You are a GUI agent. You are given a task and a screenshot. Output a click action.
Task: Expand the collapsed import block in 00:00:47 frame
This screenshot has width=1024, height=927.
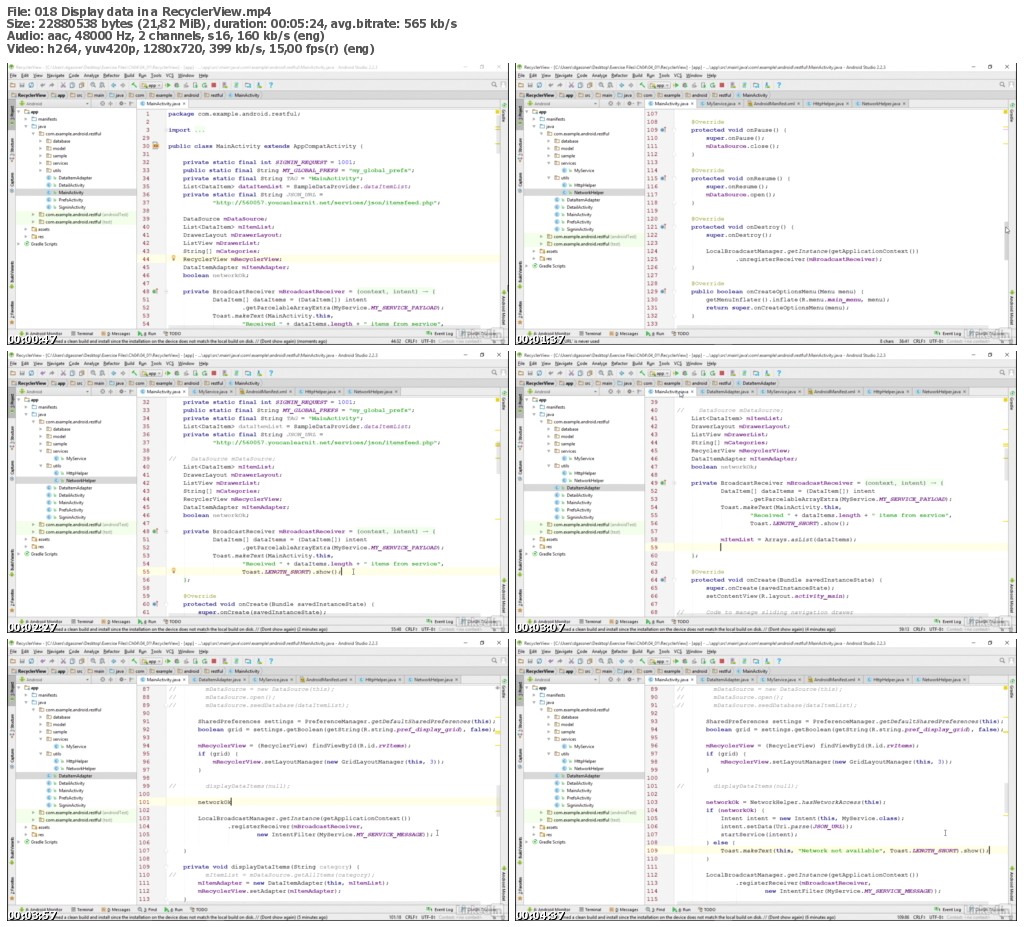pyautogui.click(x=199, y=129)
